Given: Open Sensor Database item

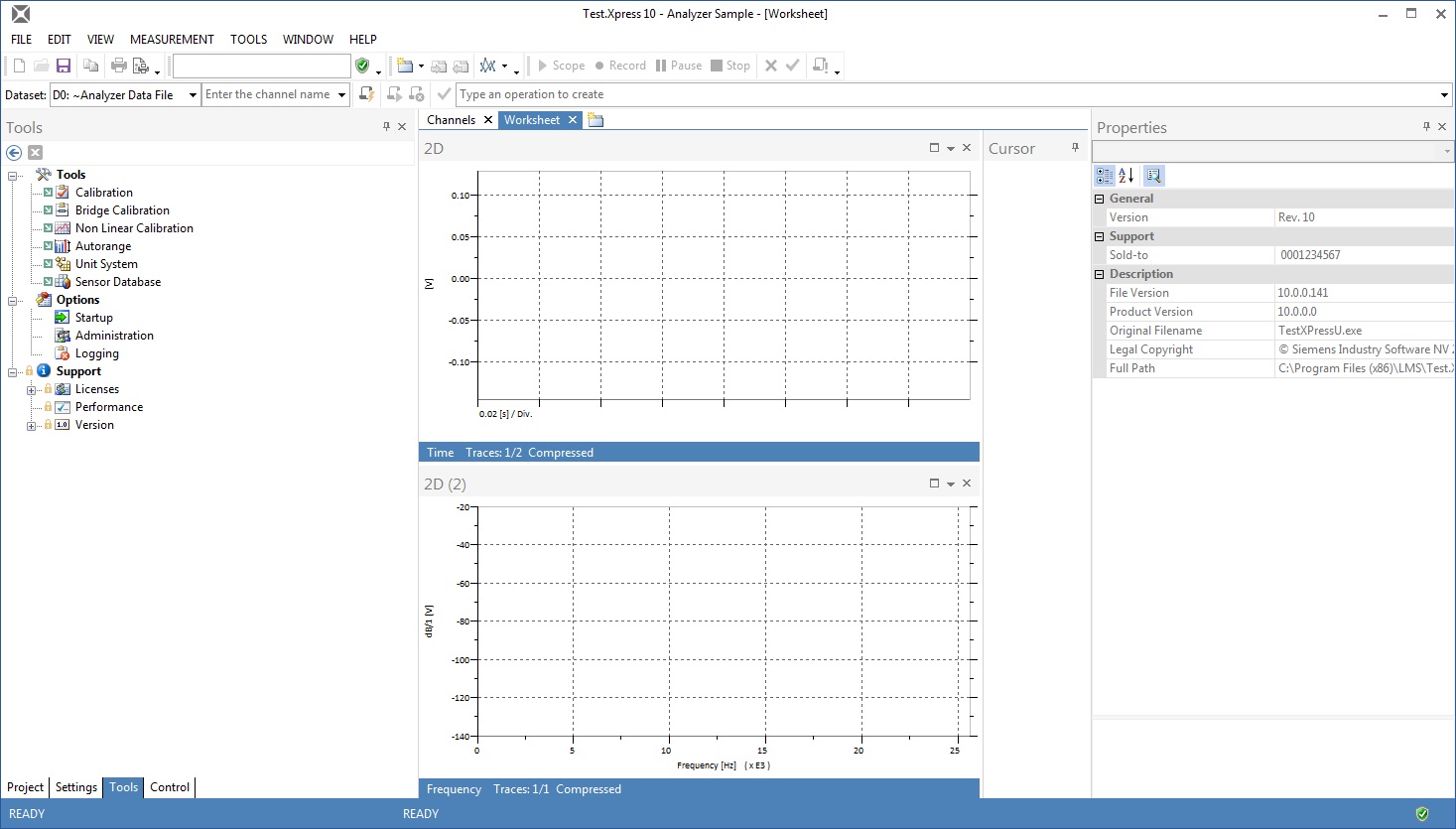Looking at the screenshot, I should 118,282.
